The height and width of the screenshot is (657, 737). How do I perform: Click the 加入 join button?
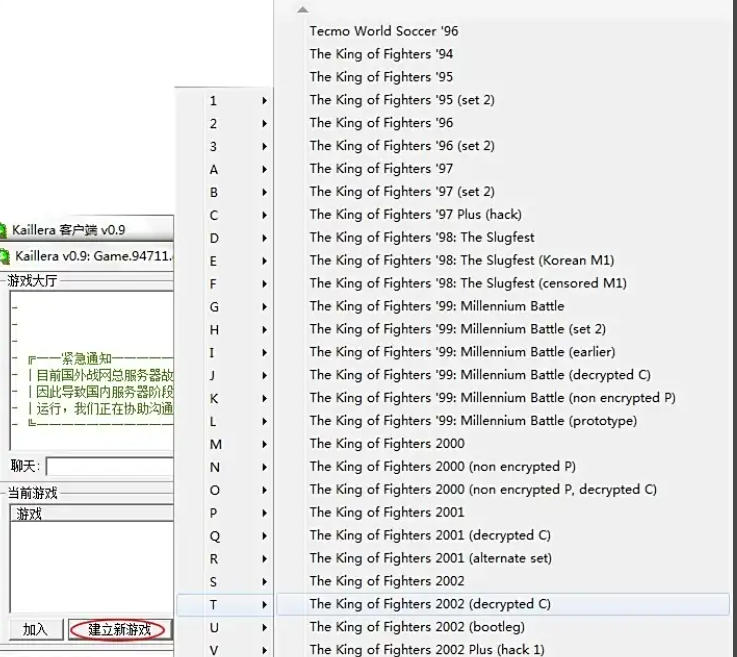(36, 629)
